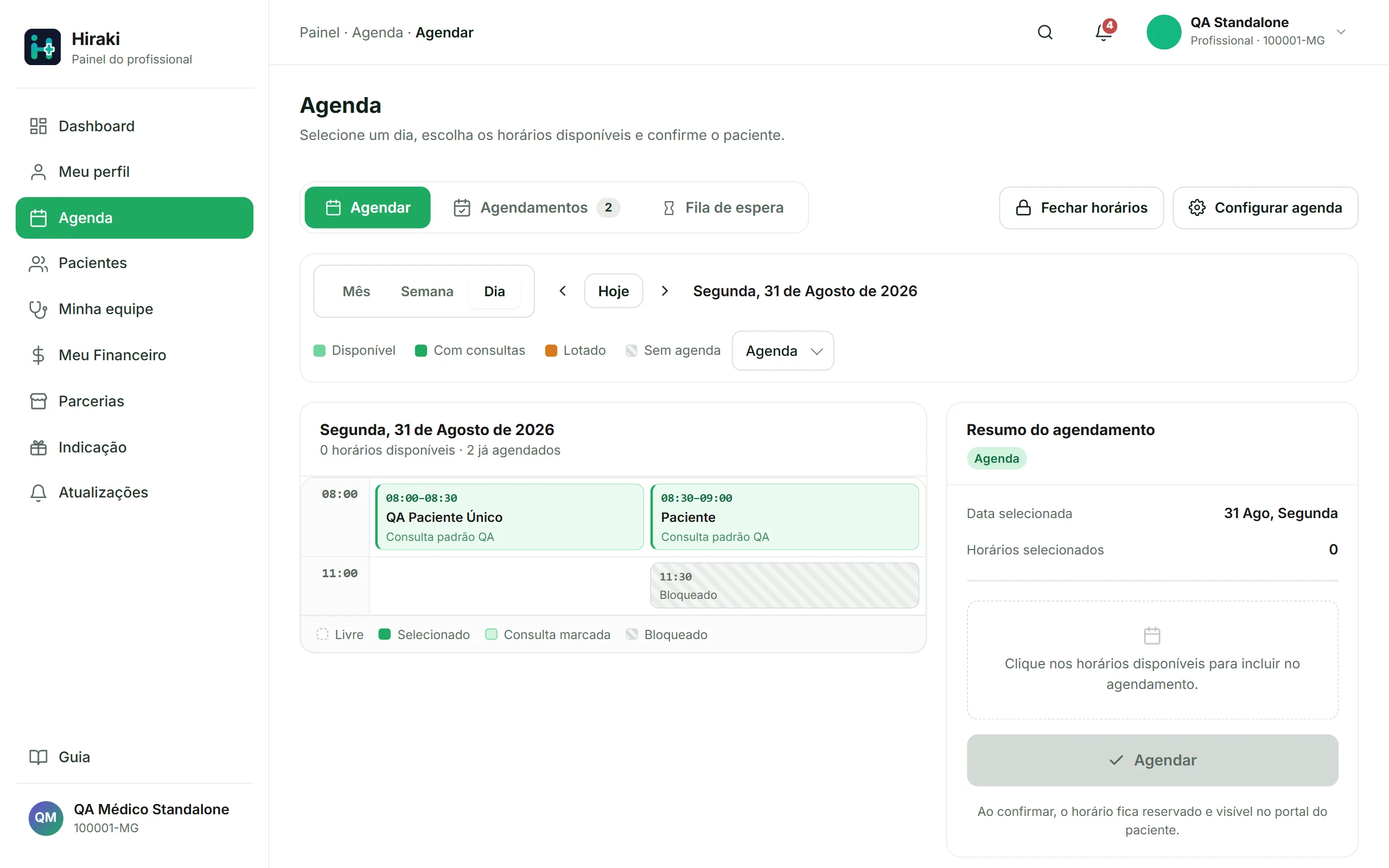Viewport: 1389px width, 868px height.
Task: Click the '31 Ago, Segunda' value
Action: coord(1280,513)
